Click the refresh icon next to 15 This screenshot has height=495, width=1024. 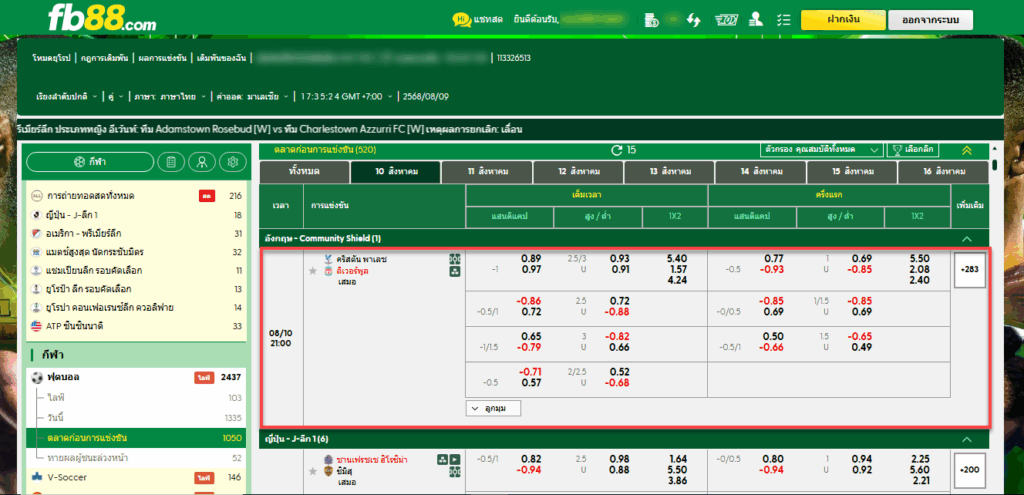[616, 150]
